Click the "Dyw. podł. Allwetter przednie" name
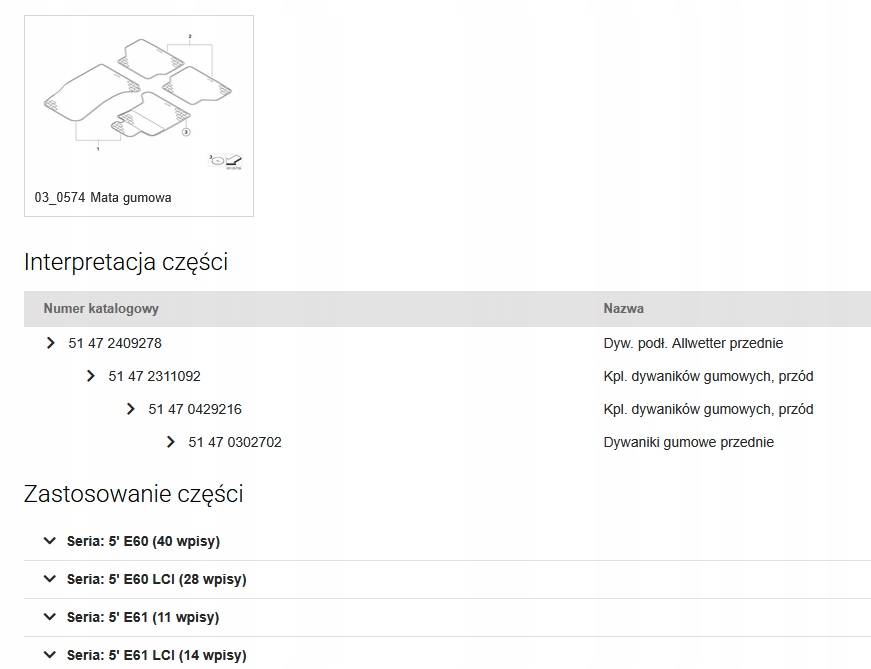Viewport: 871px width, 669px height. [x=693, y=343]
